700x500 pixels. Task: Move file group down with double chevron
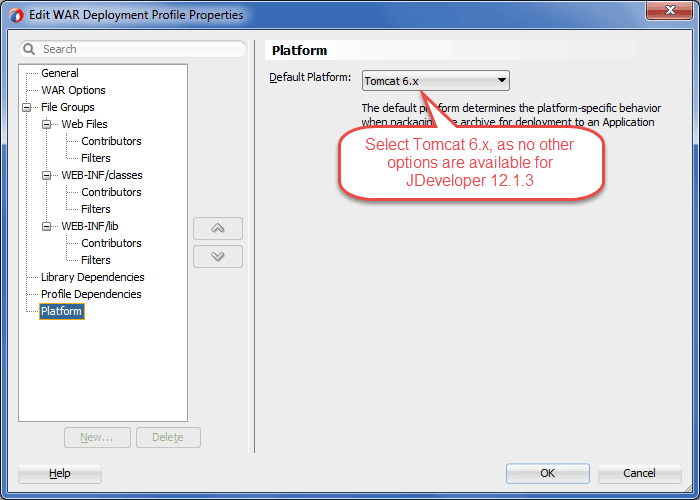click(x=218, y=256)
